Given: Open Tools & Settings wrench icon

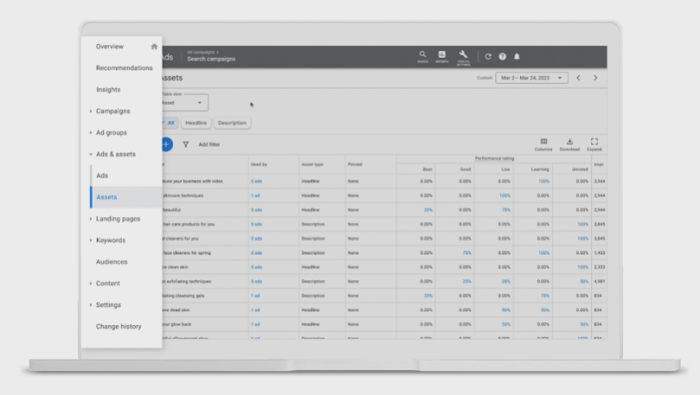Looking at the screenshot, I should coord(463,57).
